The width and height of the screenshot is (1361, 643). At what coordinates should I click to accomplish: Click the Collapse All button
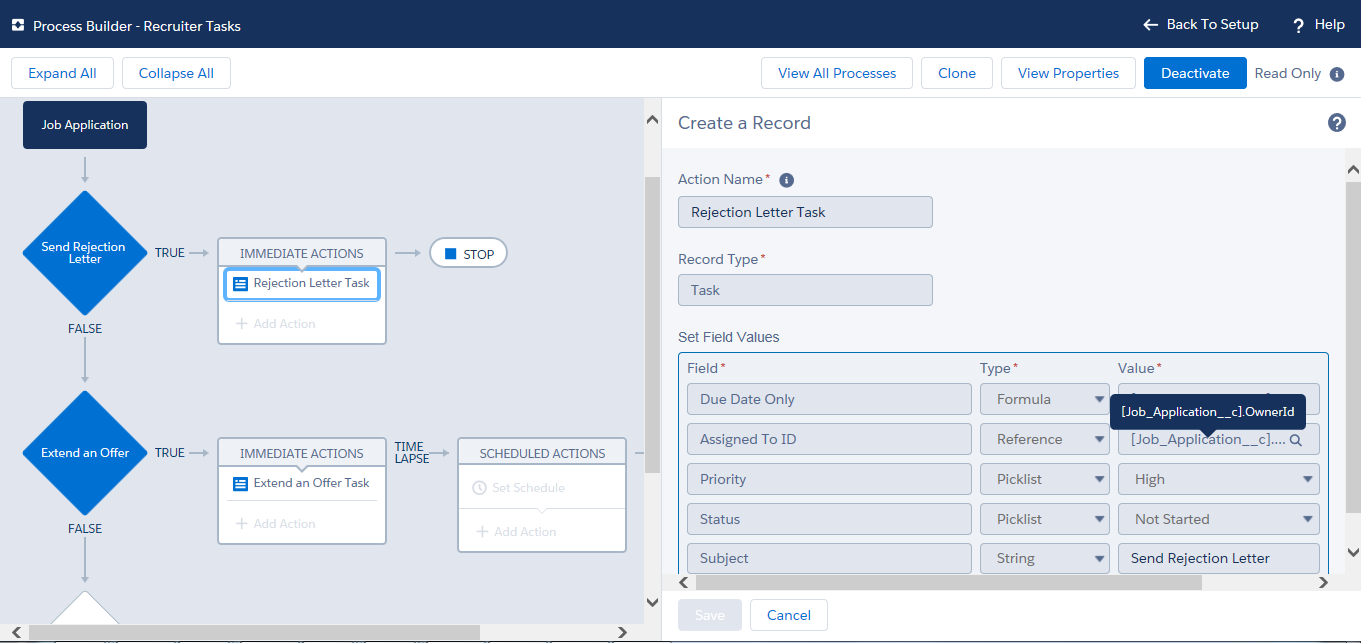pos(176,73)
